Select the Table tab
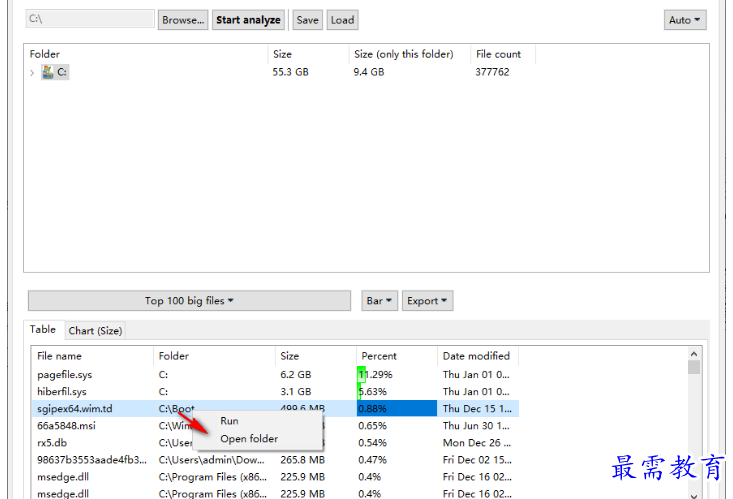This screenshot has height=499, width=733. (43, 330)
